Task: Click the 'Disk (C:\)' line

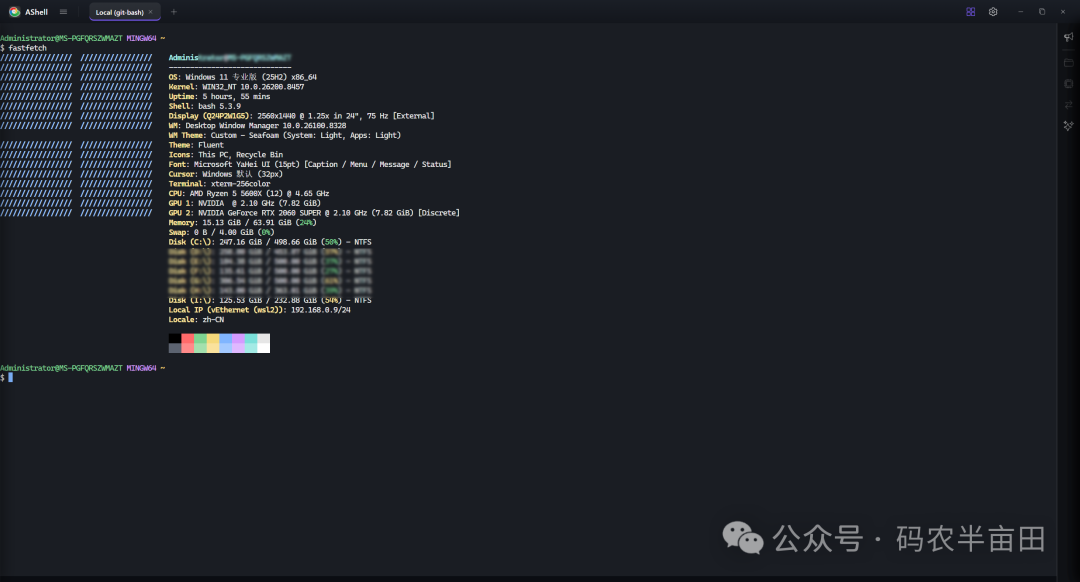Action: (270, 242)
